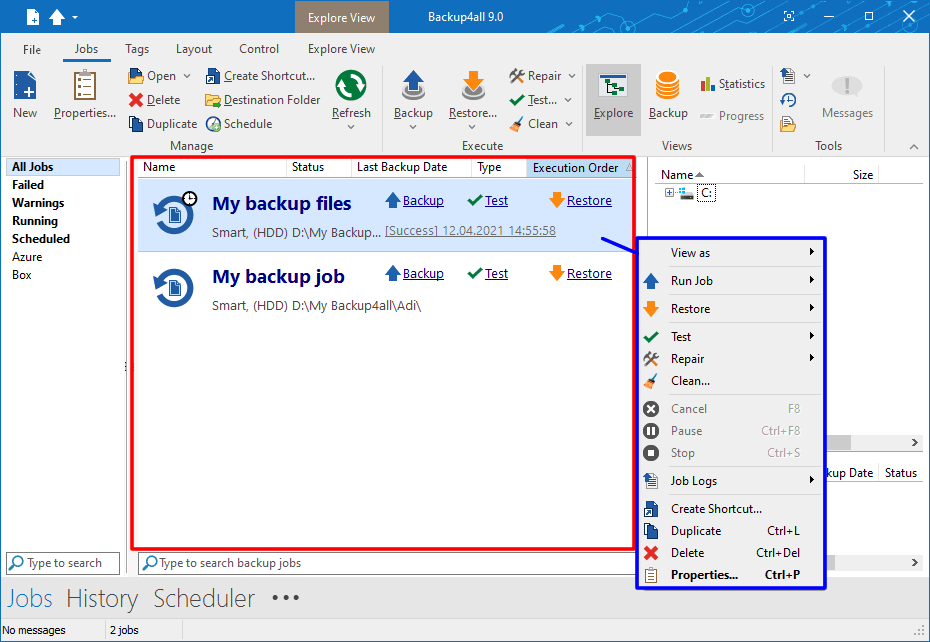Select the Warnings jobs filter
This screenshot has width=930, height=642.
[x=38, y=203]
